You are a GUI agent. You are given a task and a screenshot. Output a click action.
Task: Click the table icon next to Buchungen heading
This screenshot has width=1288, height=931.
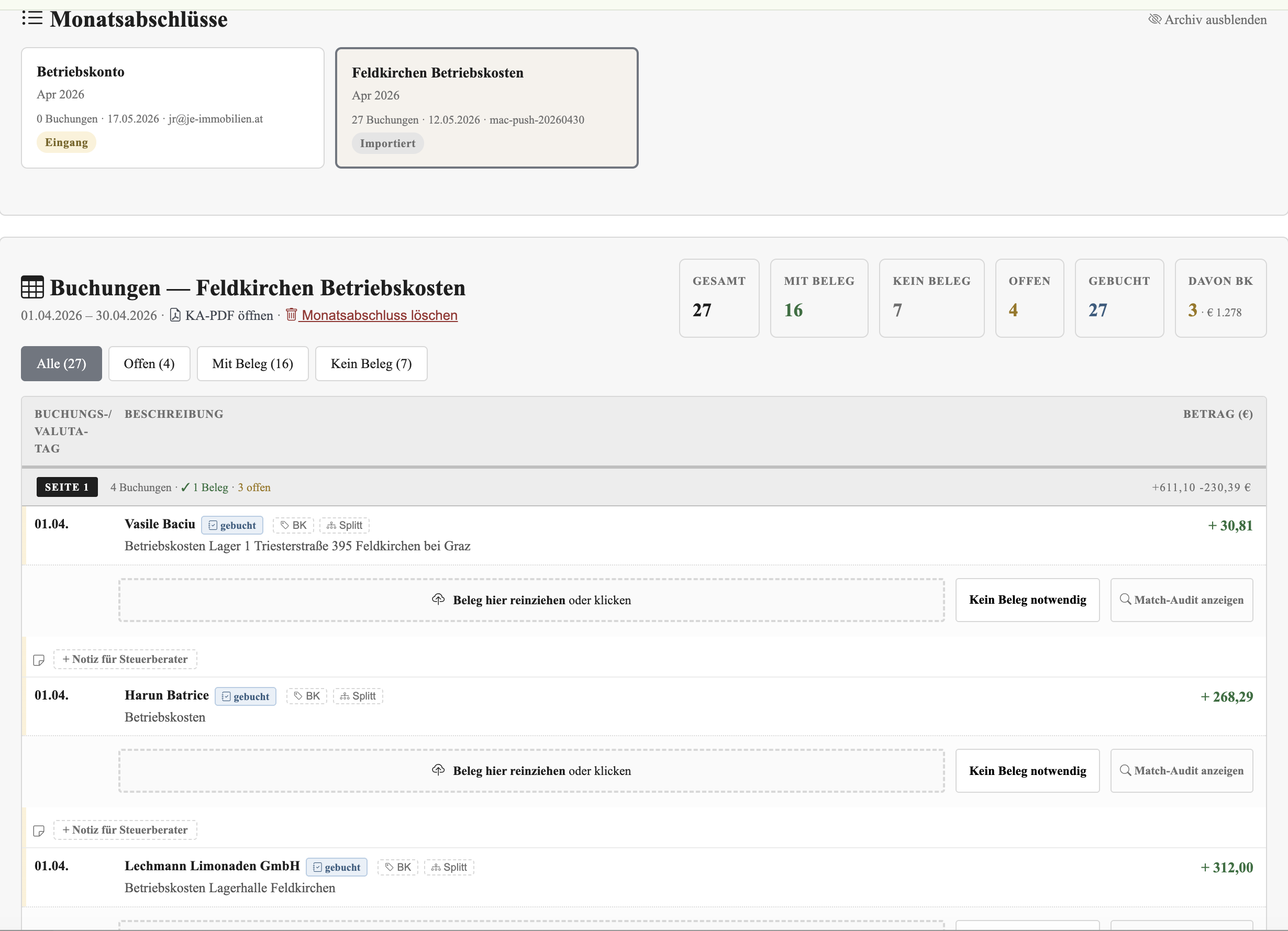pos(32,287)
